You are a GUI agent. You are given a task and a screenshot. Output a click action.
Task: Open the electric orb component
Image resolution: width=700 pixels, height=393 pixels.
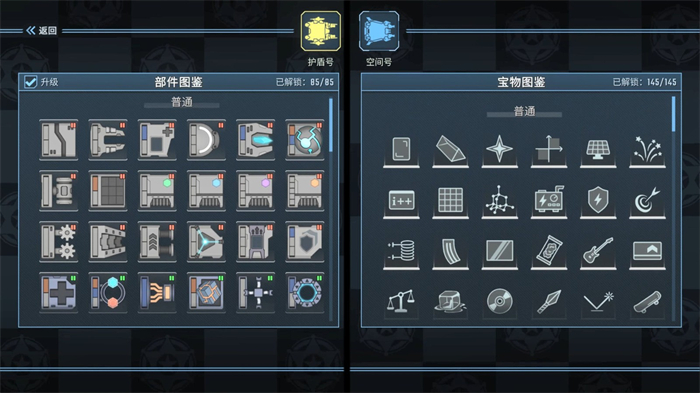click(304, 140)
